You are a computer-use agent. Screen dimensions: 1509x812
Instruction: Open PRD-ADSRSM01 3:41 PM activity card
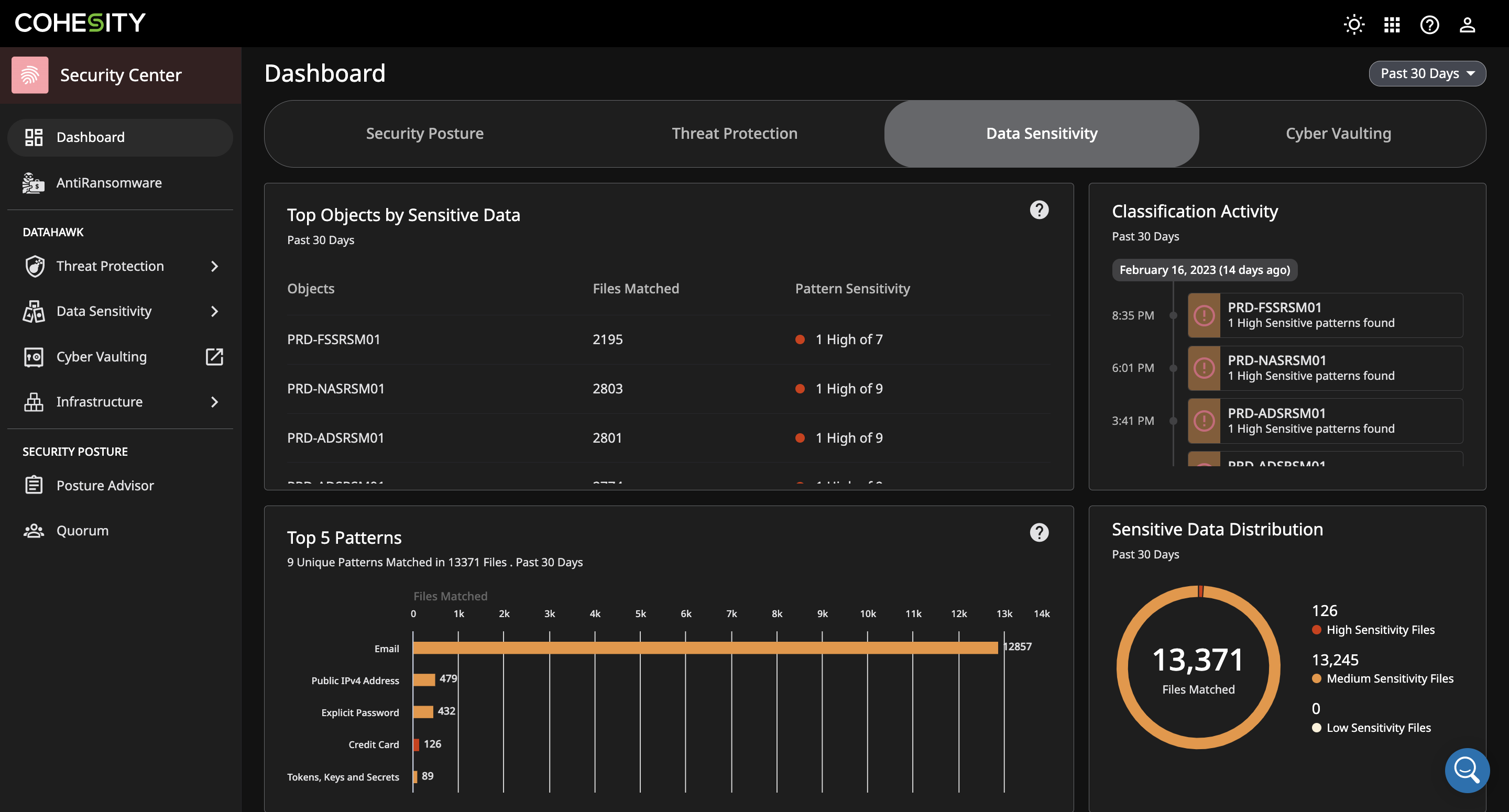1325,421
